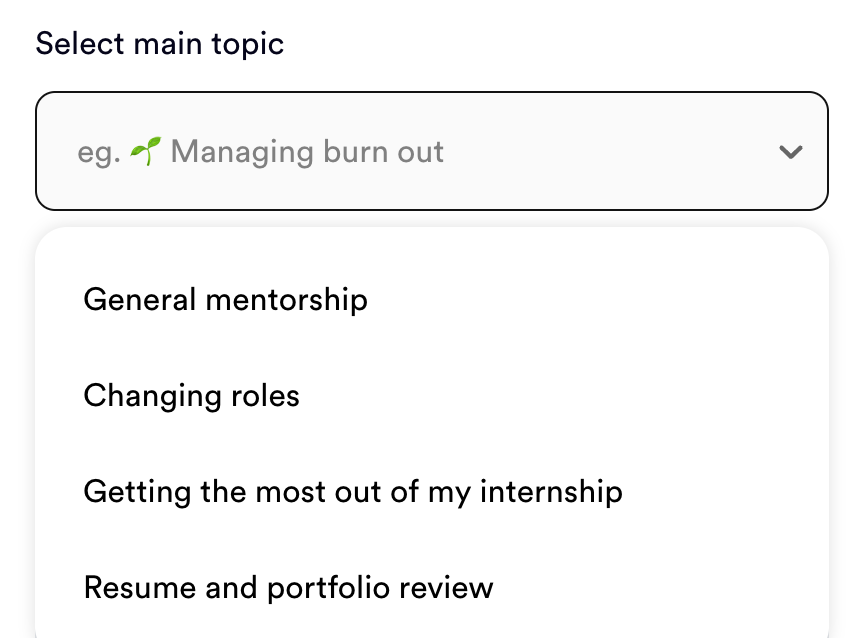Click the sprout icon beside 'eg.'

(146, 152)
